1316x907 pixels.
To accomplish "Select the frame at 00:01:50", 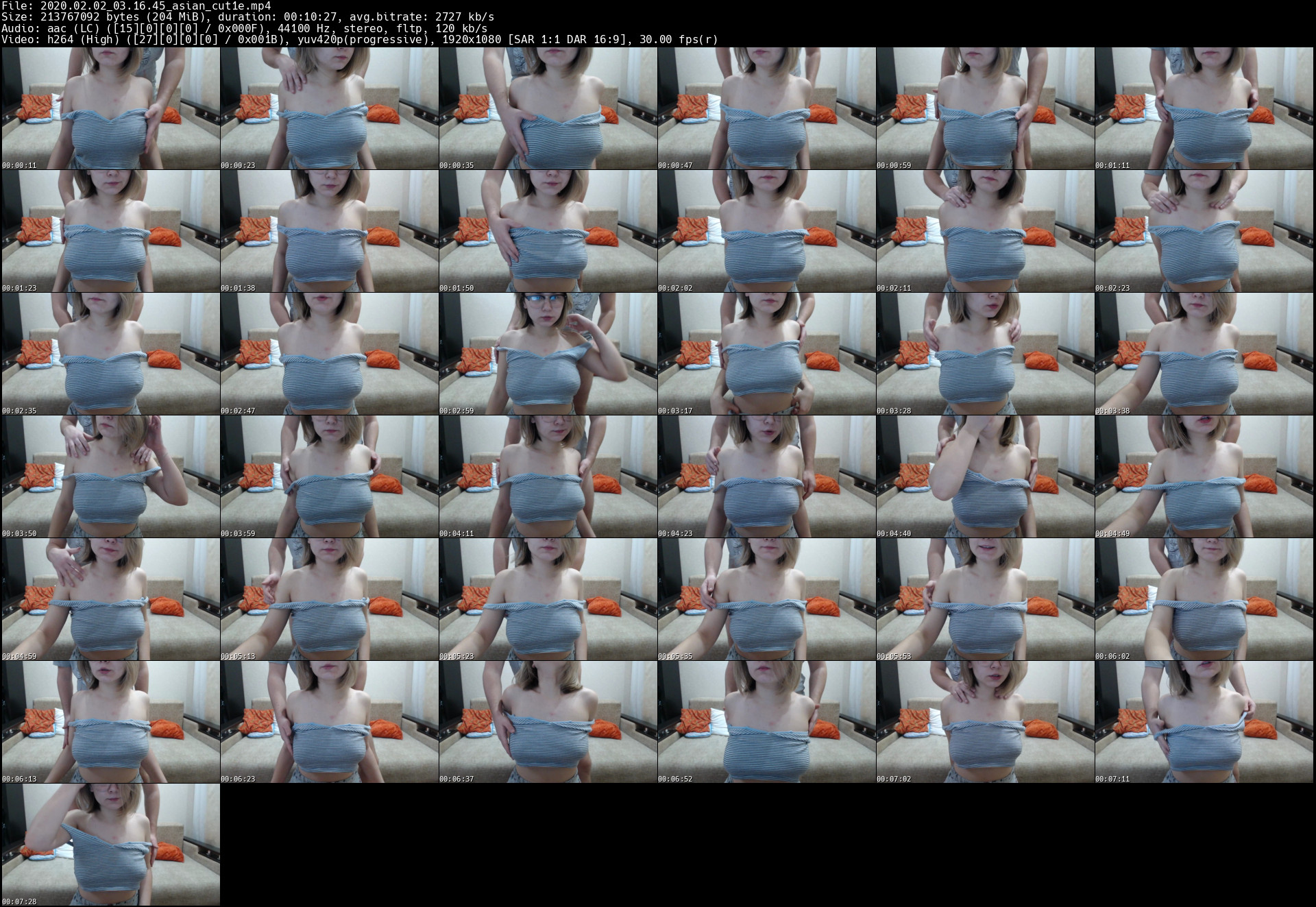I will [548, 231].
